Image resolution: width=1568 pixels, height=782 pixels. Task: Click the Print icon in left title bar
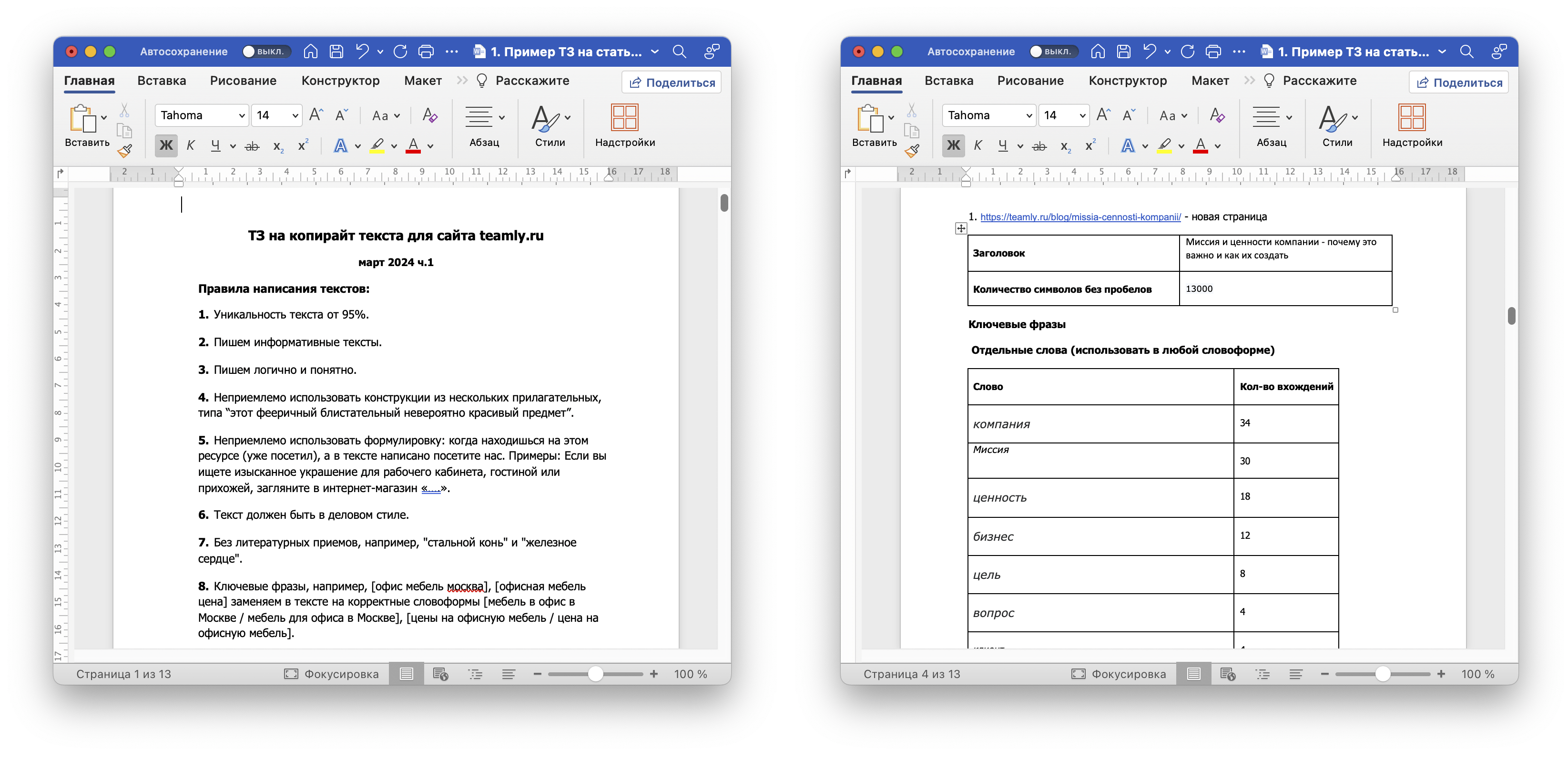[x=426, y=52]
